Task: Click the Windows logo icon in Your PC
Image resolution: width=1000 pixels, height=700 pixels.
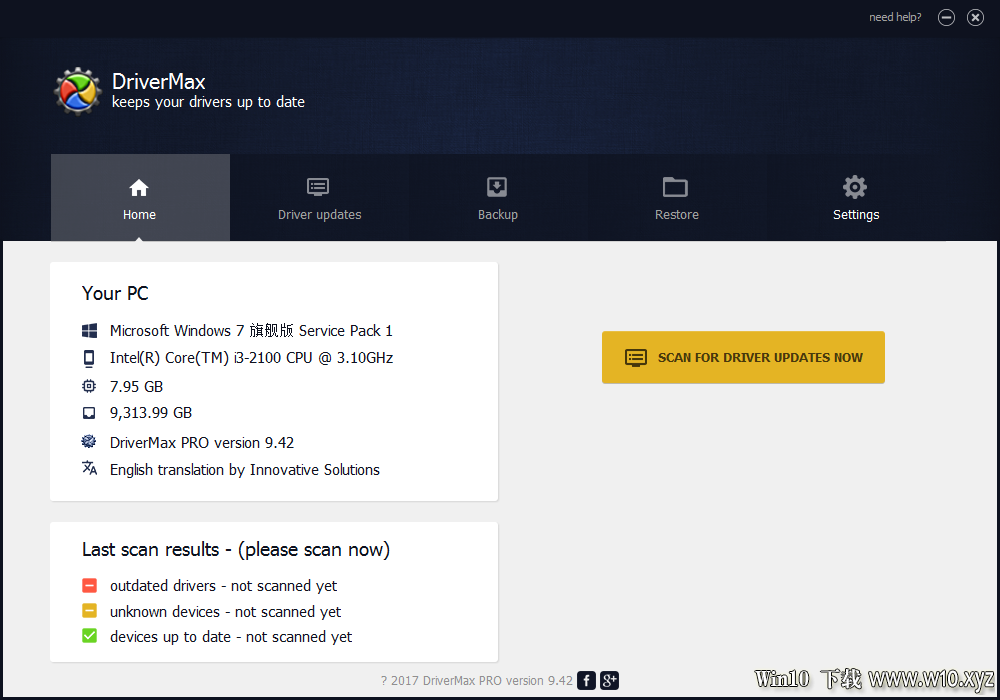Action: click(89, 330)
